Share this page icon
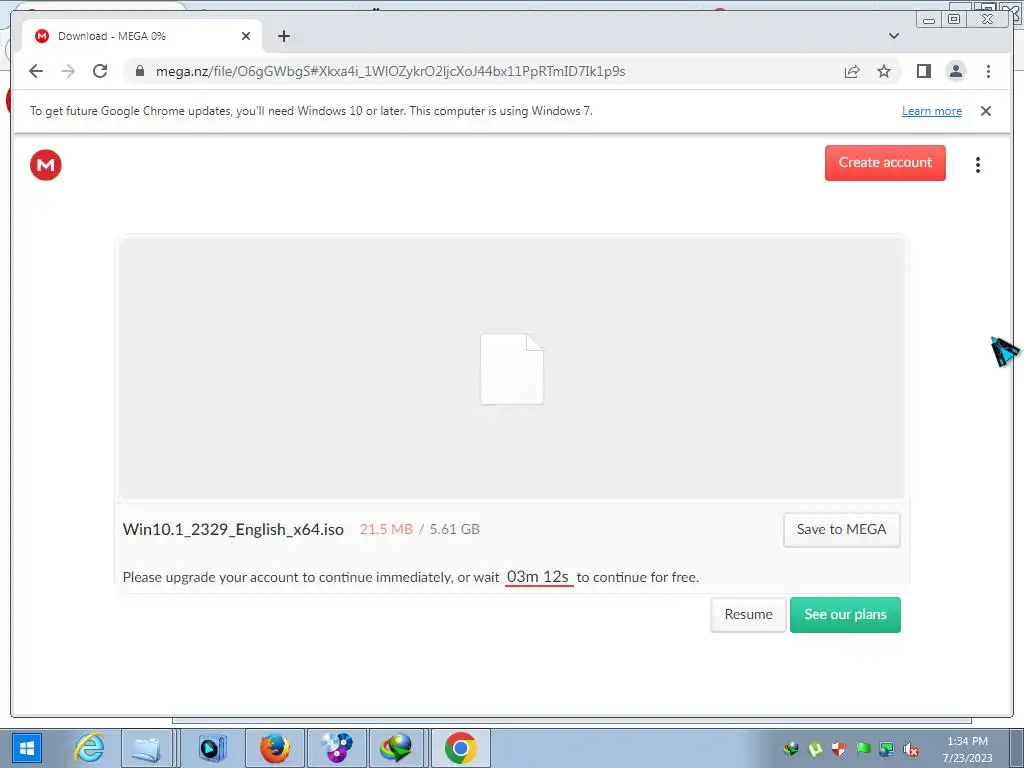Viewport: 1024px width, 768px height. 852,71
